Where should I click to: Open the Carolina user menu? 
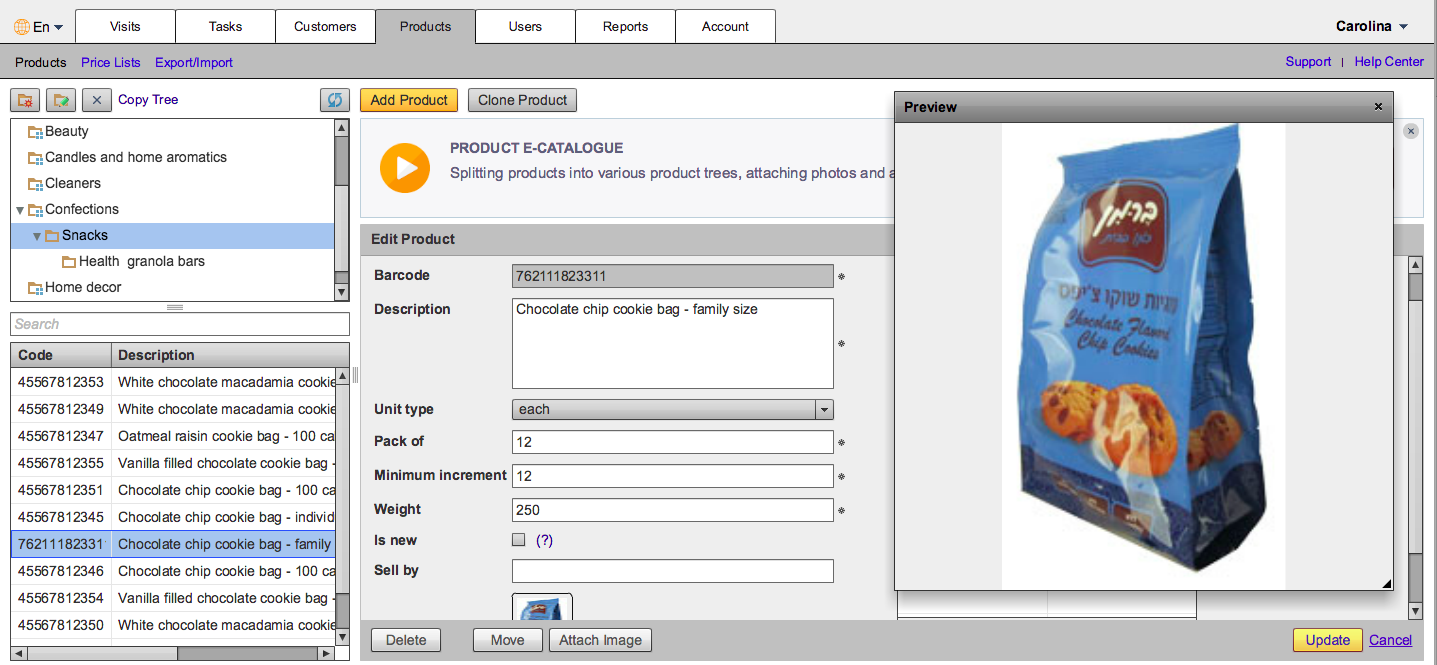pyautogui.click(x=1371, y=26)
